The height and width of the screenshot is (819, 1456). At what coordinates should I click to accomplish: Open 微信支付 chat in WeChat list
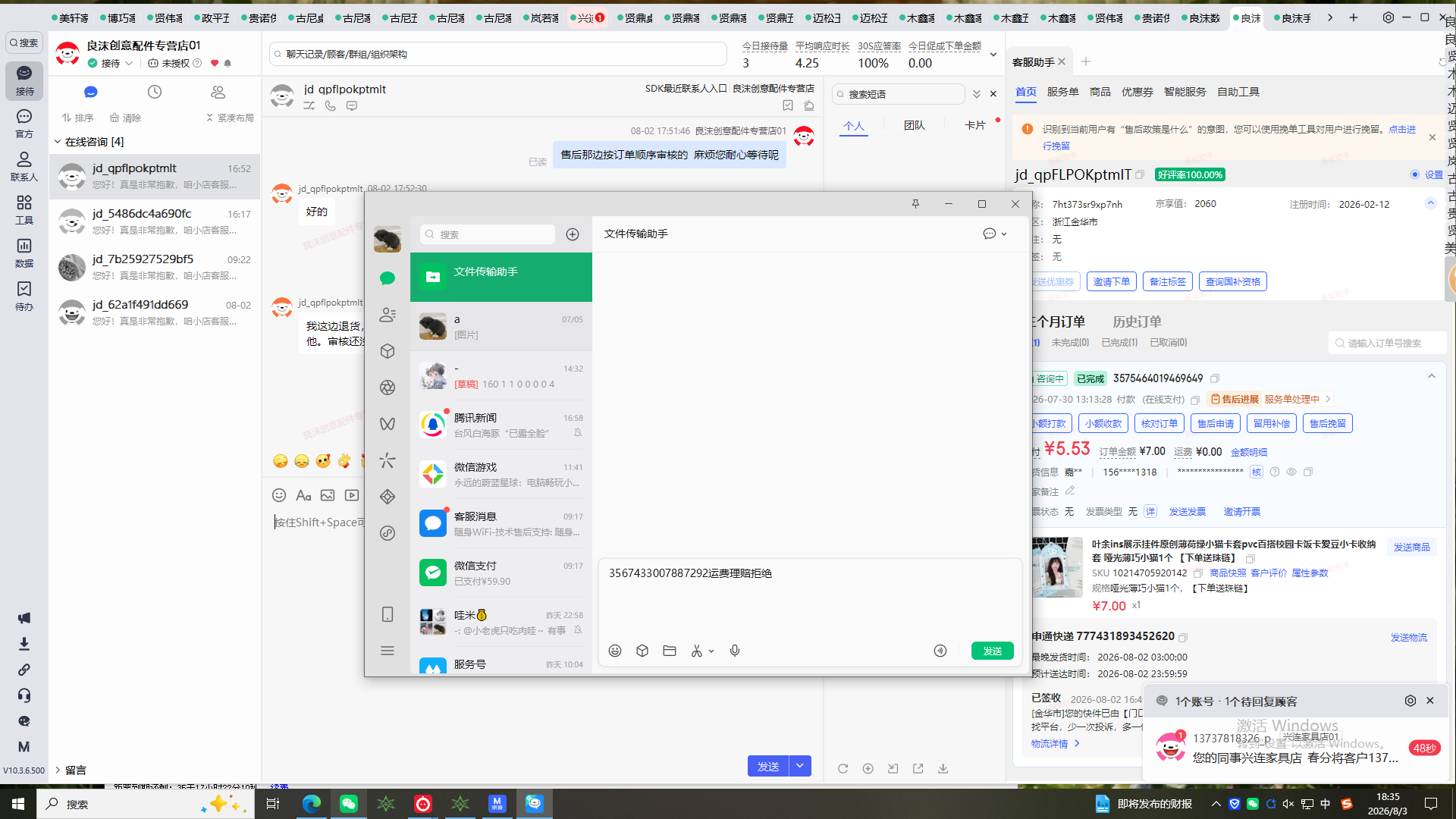coord(500,573)
